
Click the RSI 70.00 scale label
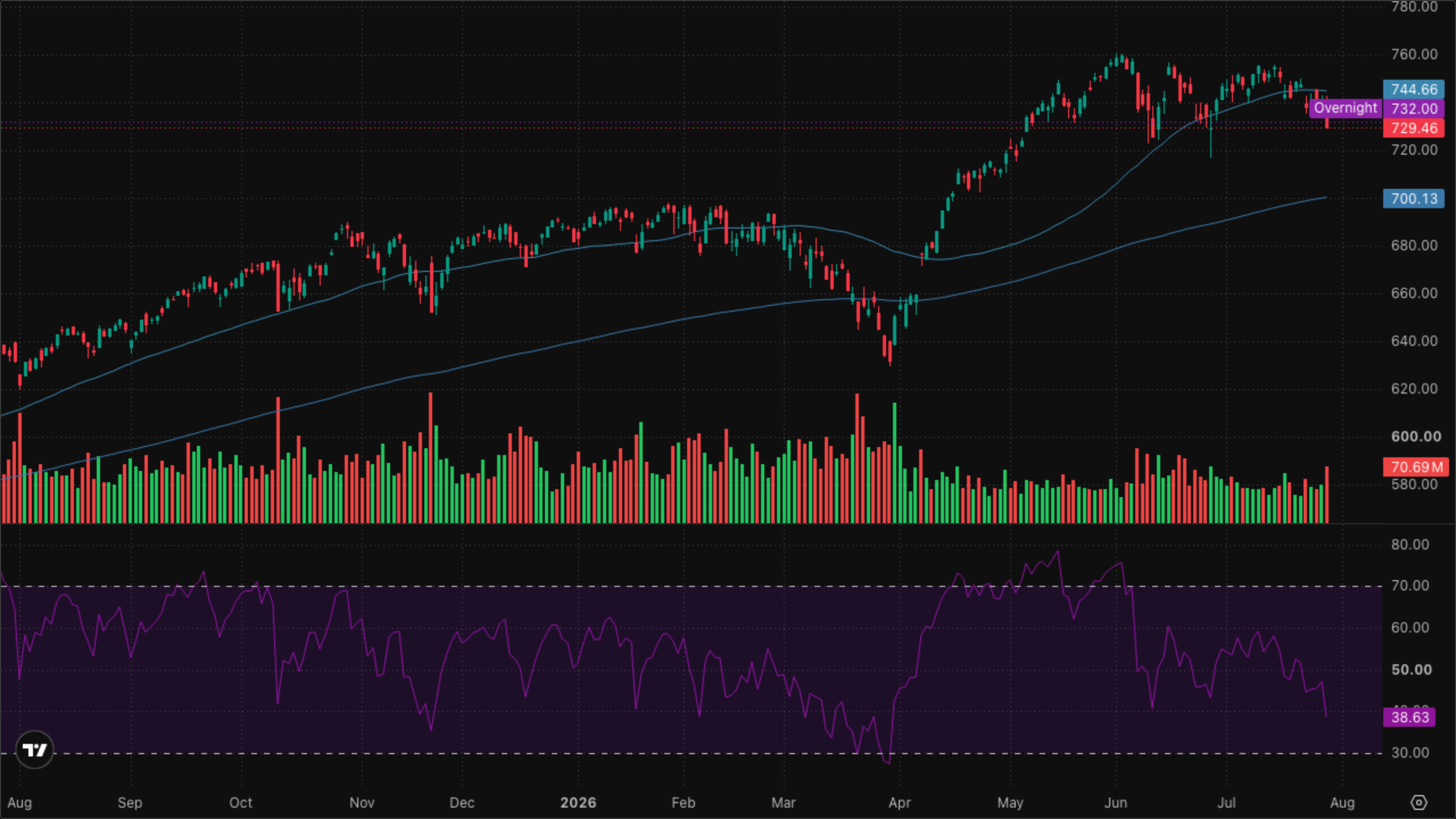click(x=1410, y=585)
